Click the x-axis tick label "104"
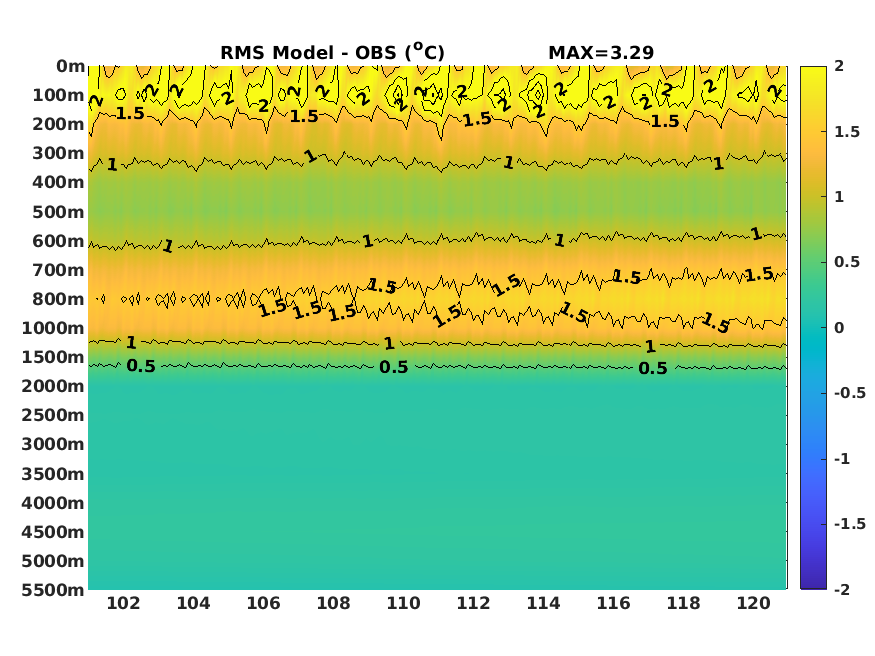875x656 pixels. pyautogui.click(x=193, y=603)
